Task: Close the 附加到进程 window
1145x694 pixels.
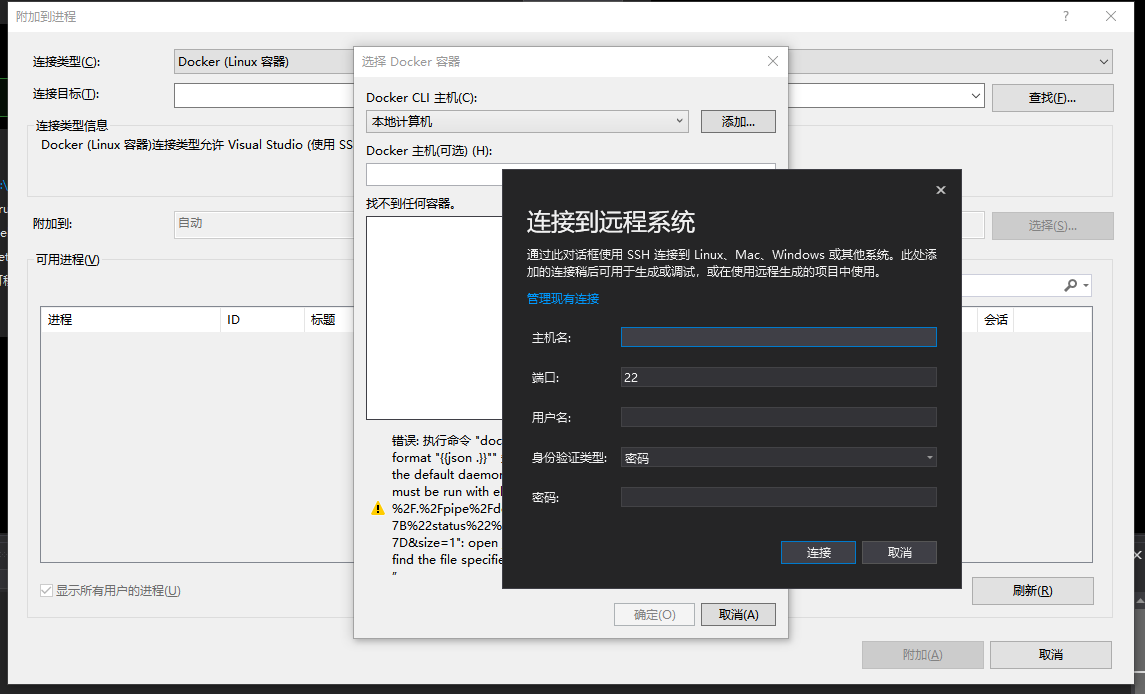Action: 1111,16
